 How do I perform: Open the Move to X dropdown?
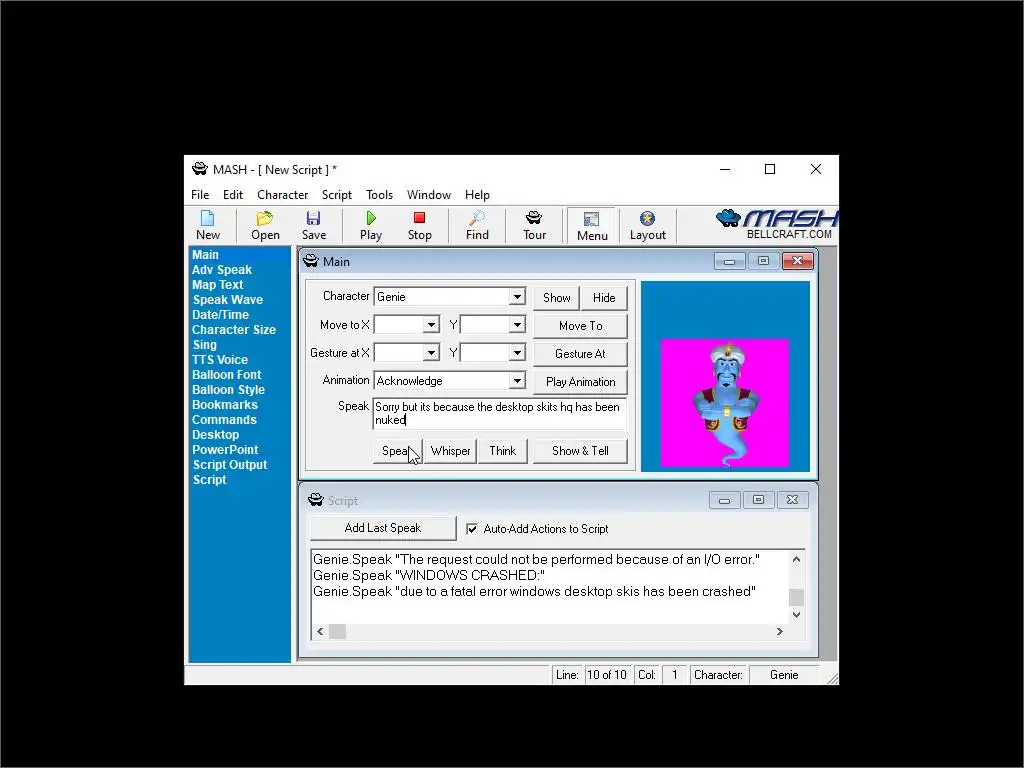tap(431, 325)
